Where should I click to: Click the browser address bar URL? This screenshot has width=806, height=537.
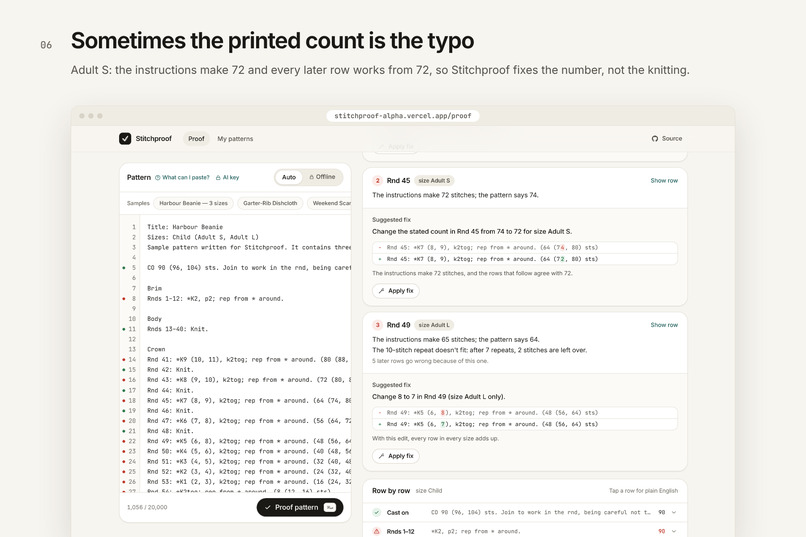pos(402,116)
